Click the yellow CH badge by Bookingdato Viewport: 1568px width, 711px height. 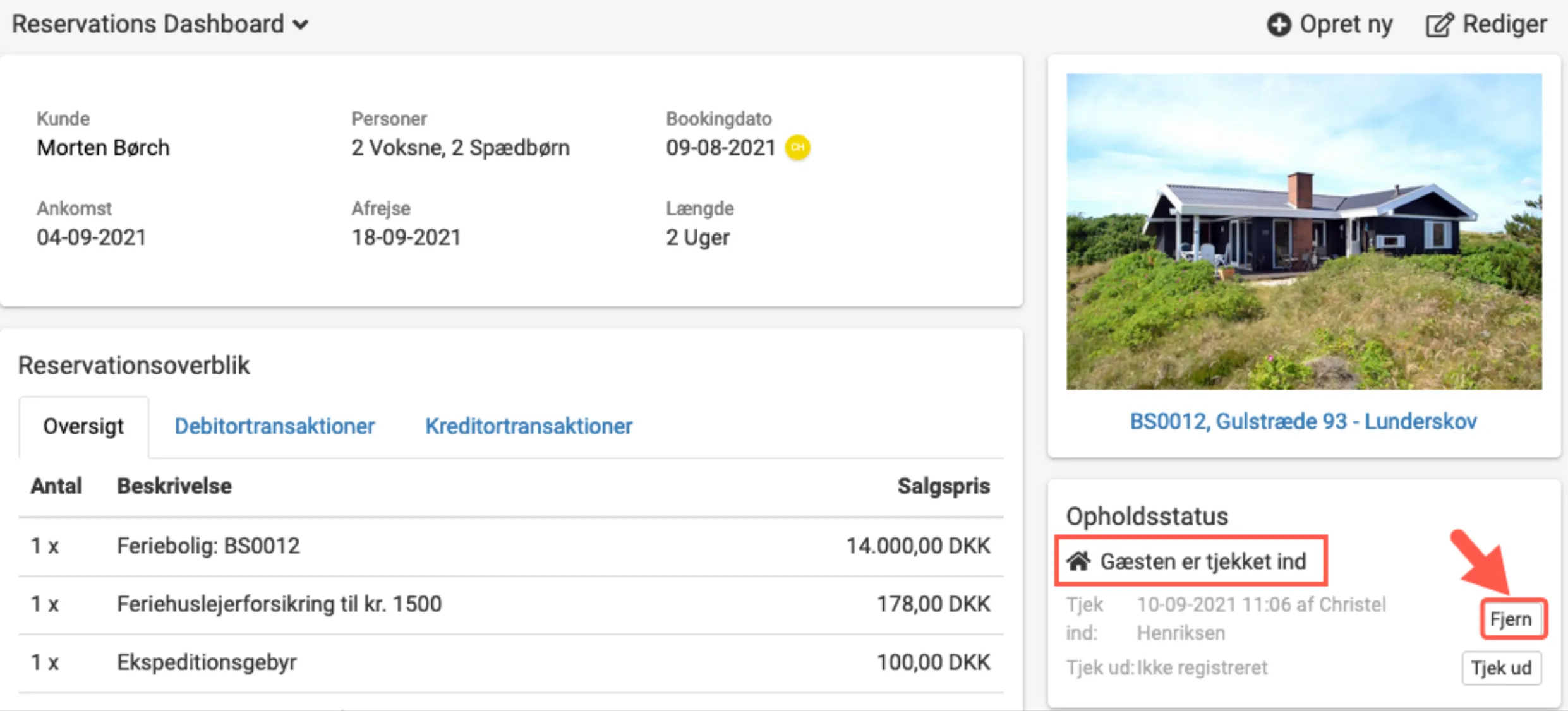tap(797, 148)
